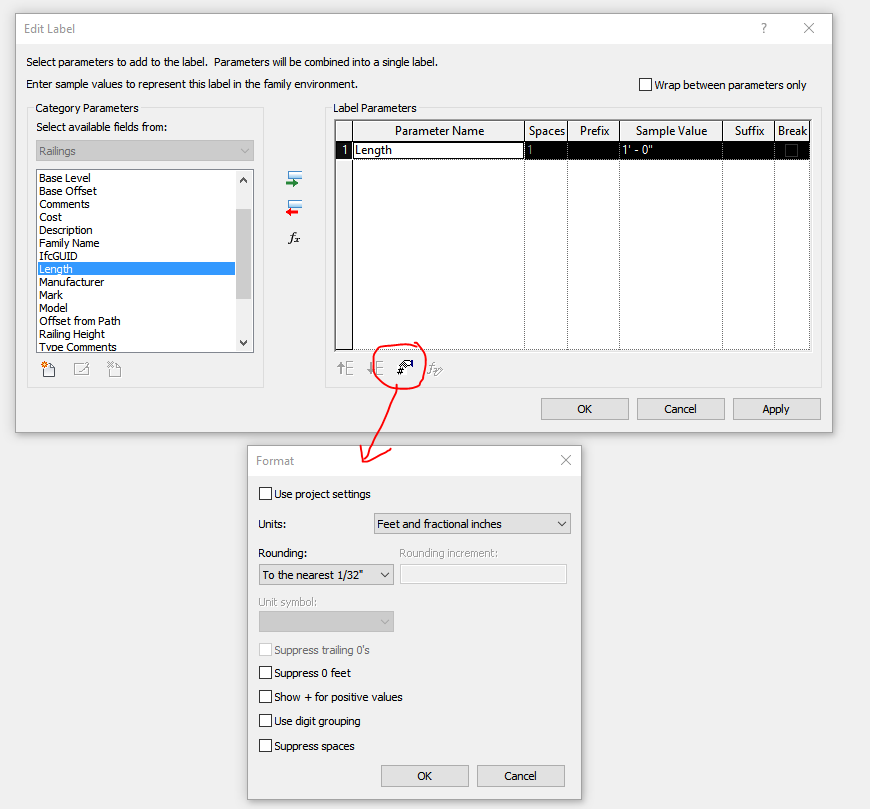
Task: Move parameter down icon
Action: coord(376,368)
